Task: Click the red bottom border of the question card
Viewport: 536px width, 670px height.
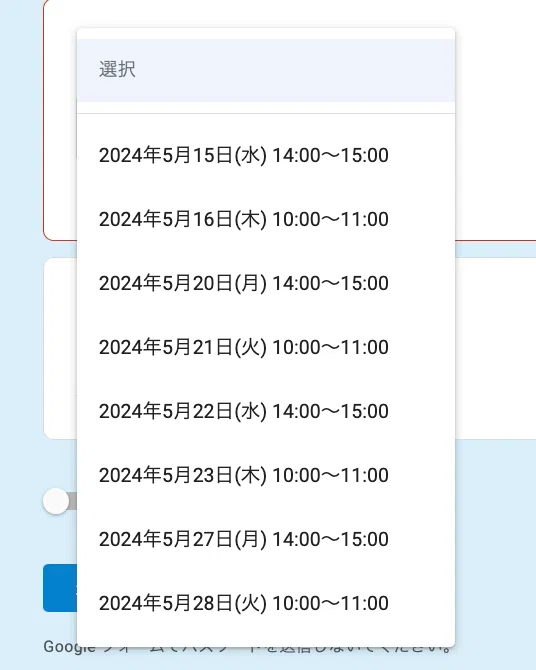Action: coord(496,241)
